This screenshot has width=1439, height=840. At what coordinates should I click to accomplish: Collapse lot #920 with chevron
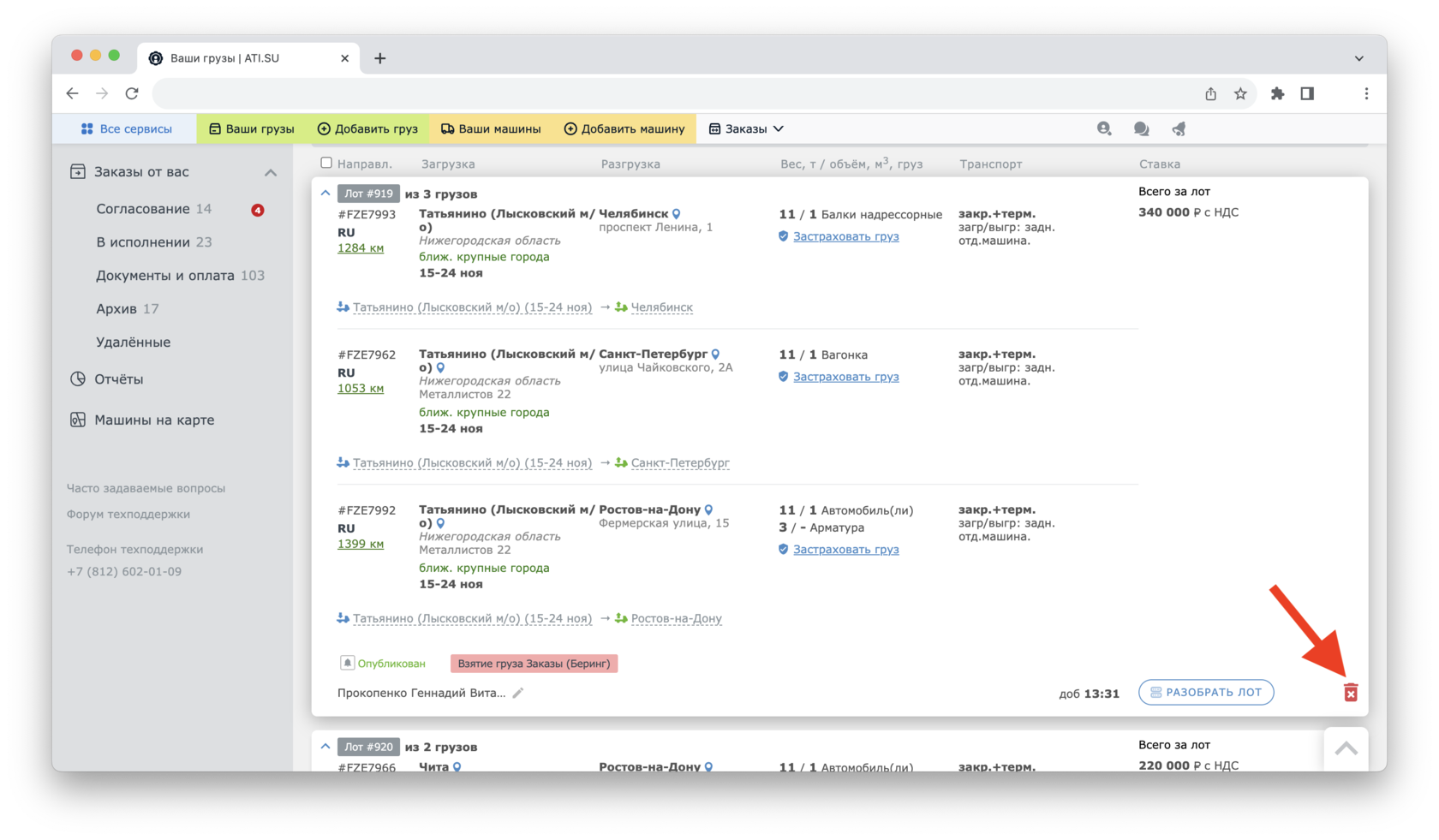click(325, 747)
